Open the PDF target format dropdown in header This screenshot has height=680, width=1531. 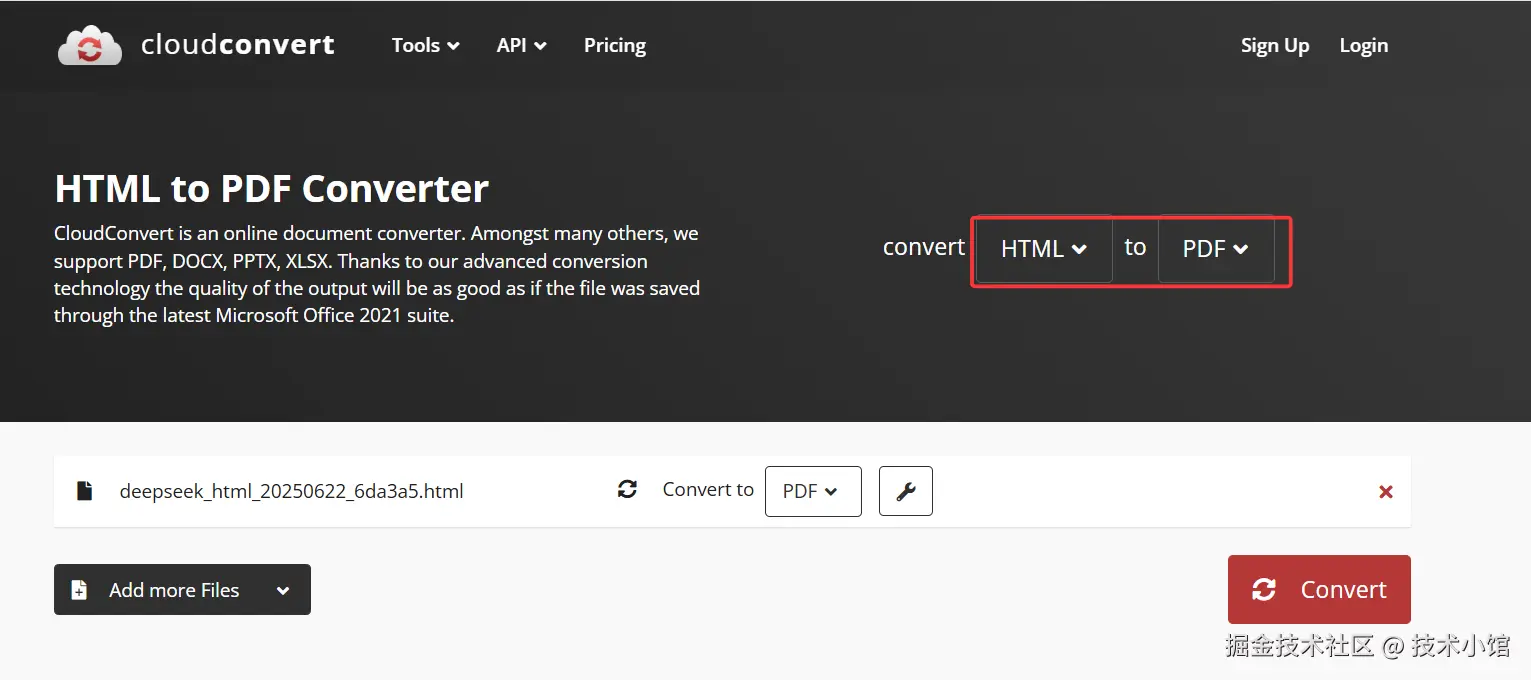click(x=1216, y=249)
